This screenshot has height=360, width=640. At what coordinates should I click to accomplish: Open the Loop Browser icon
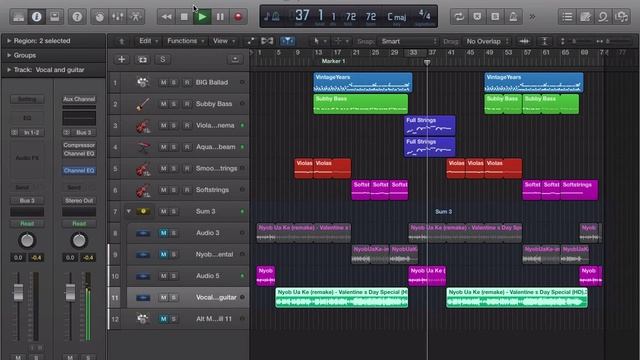(x=603, y=17)
